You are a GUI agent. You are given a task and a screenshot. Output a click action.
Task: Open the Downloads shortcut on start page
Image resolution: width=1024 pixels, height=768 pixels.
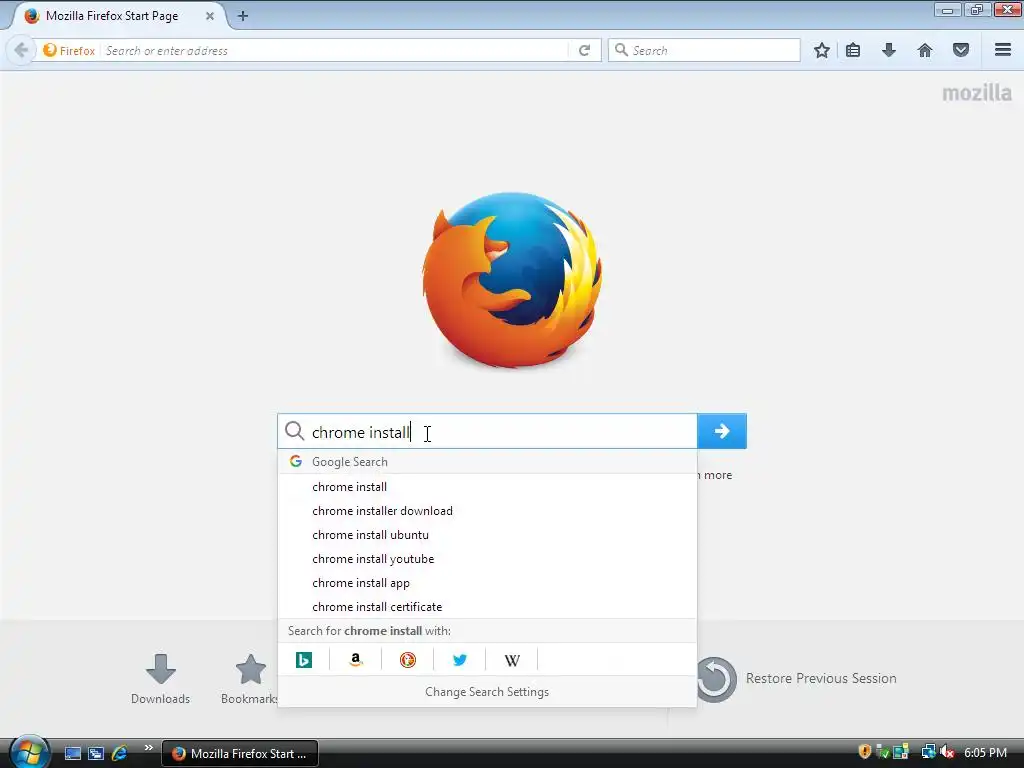click(161, 679)
